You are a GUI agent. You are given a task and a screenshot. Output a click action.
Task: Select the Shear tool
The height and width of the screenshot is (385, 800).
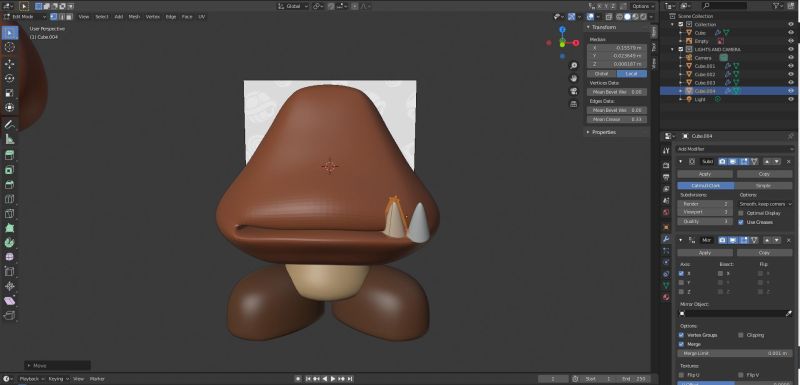click(9, 301)
